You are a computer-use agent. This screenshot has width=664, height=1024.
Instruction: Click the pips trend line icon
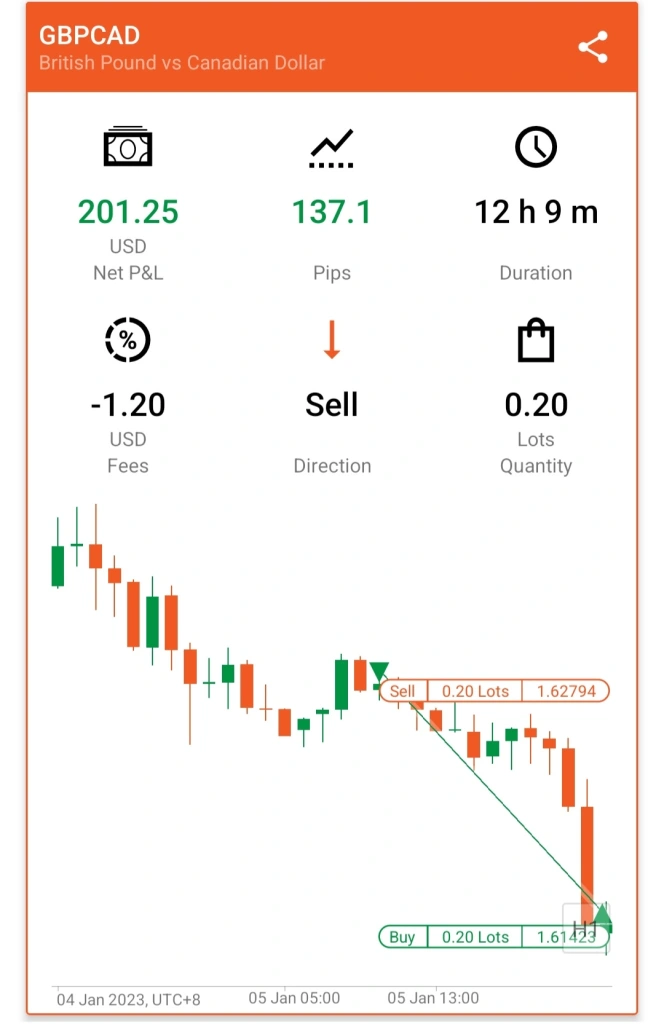(x=332, y=148)
